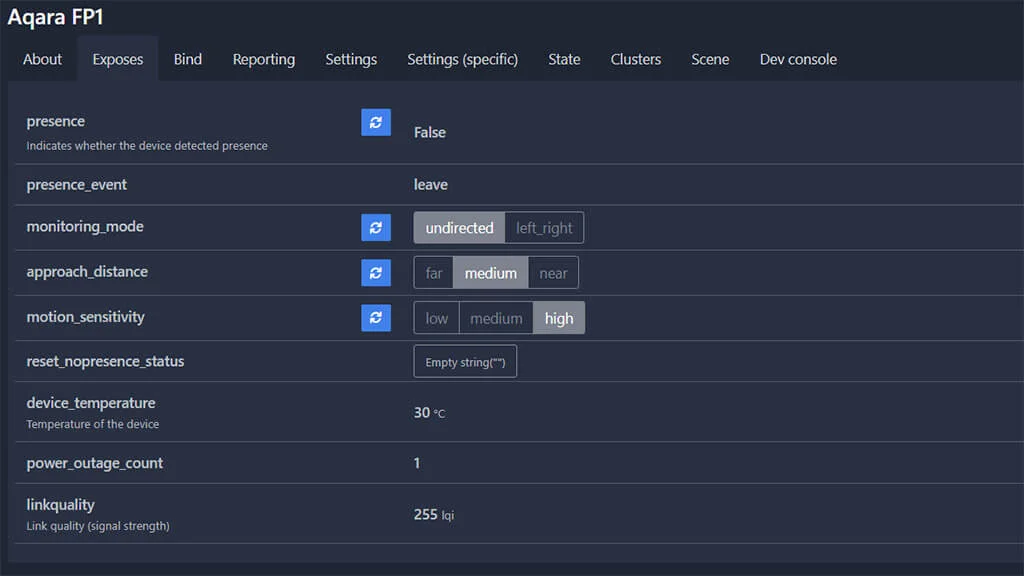Viewport: 1024px width, 576px height.
Task: Set monitoring mode to undirected
Action: (x=459, y=228)
